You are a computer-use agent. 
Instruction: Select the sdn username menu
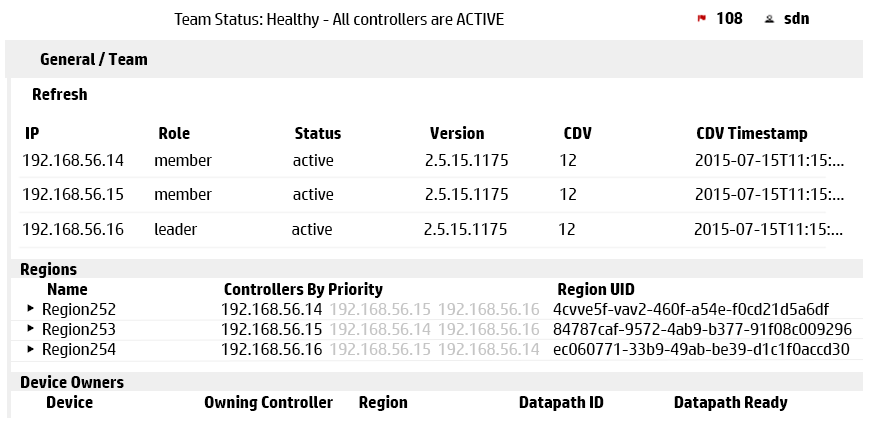tap(796, 19)
